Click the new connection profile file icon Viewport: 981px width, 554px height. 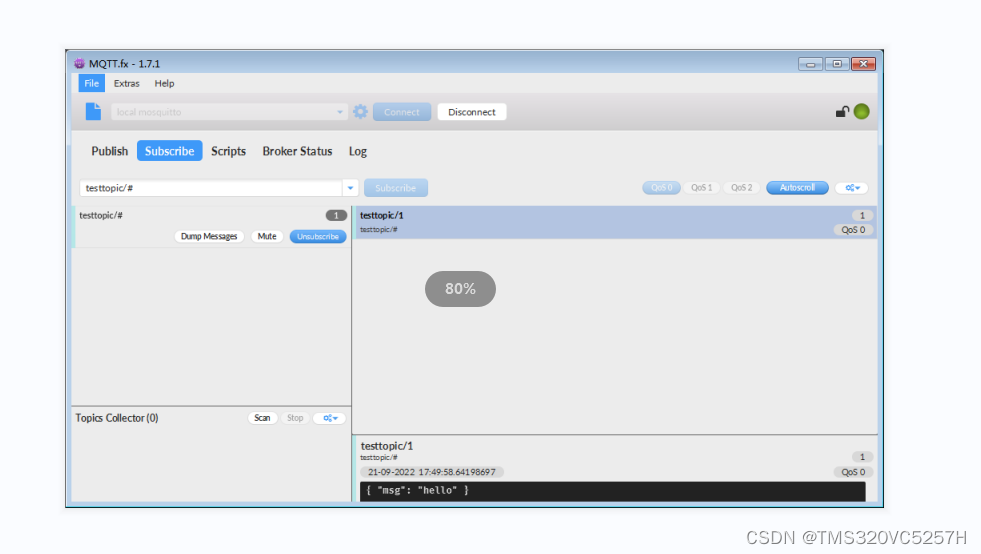pyautogui.click(x=93, y=111)
